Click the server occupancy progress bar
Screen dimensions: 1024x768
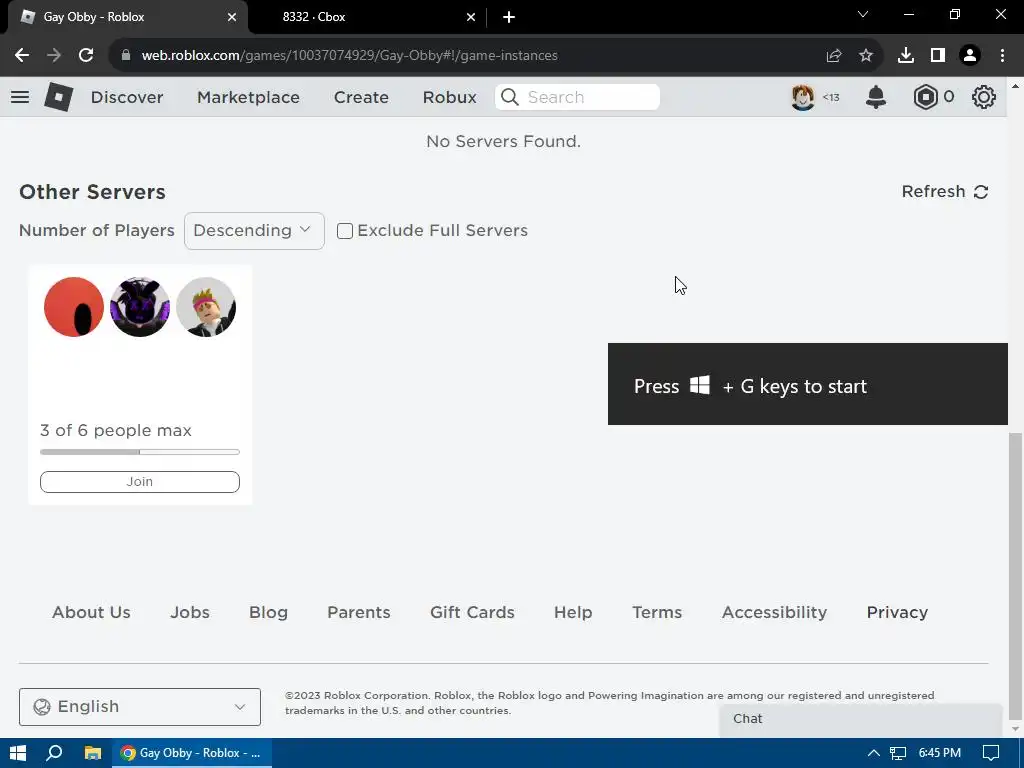[x=140, y=452]
